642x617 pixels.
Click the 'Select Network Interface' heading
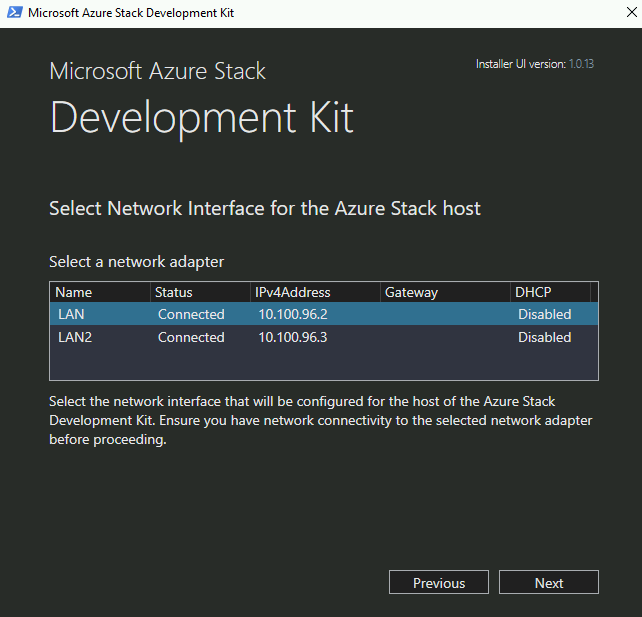coord(264,208)
